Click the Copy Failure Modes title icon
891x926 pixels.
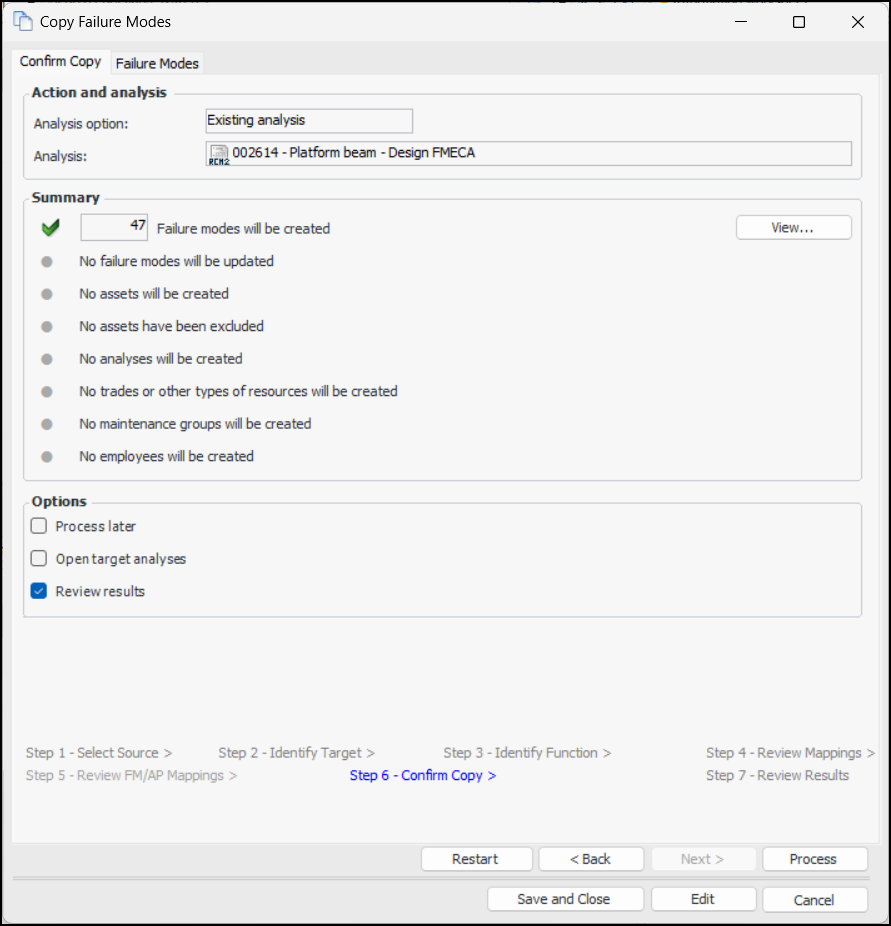click(x=22, y=21)
